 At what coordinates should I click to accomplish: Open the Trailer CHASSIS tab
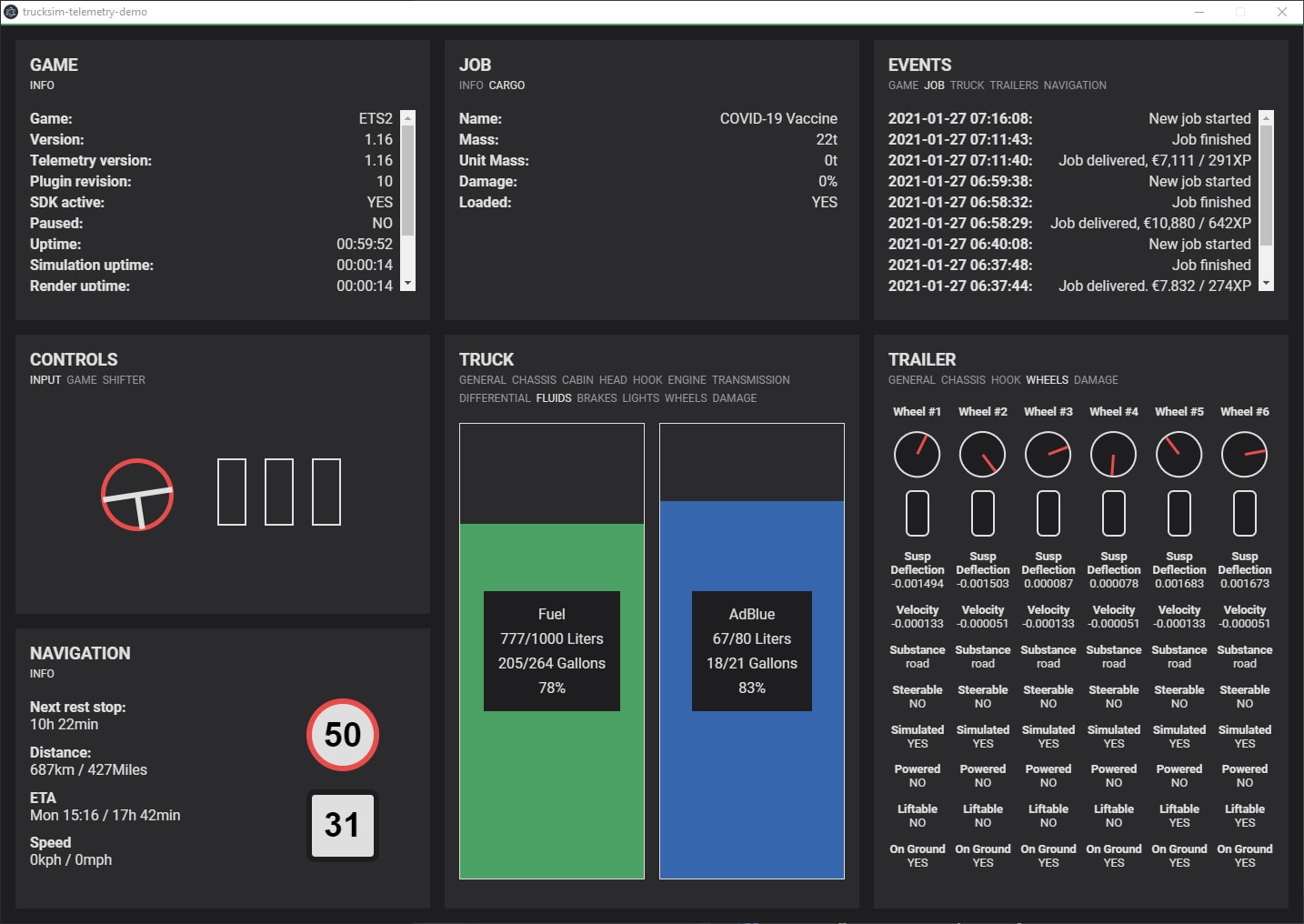pyautogui.click(x=963, y=380)
